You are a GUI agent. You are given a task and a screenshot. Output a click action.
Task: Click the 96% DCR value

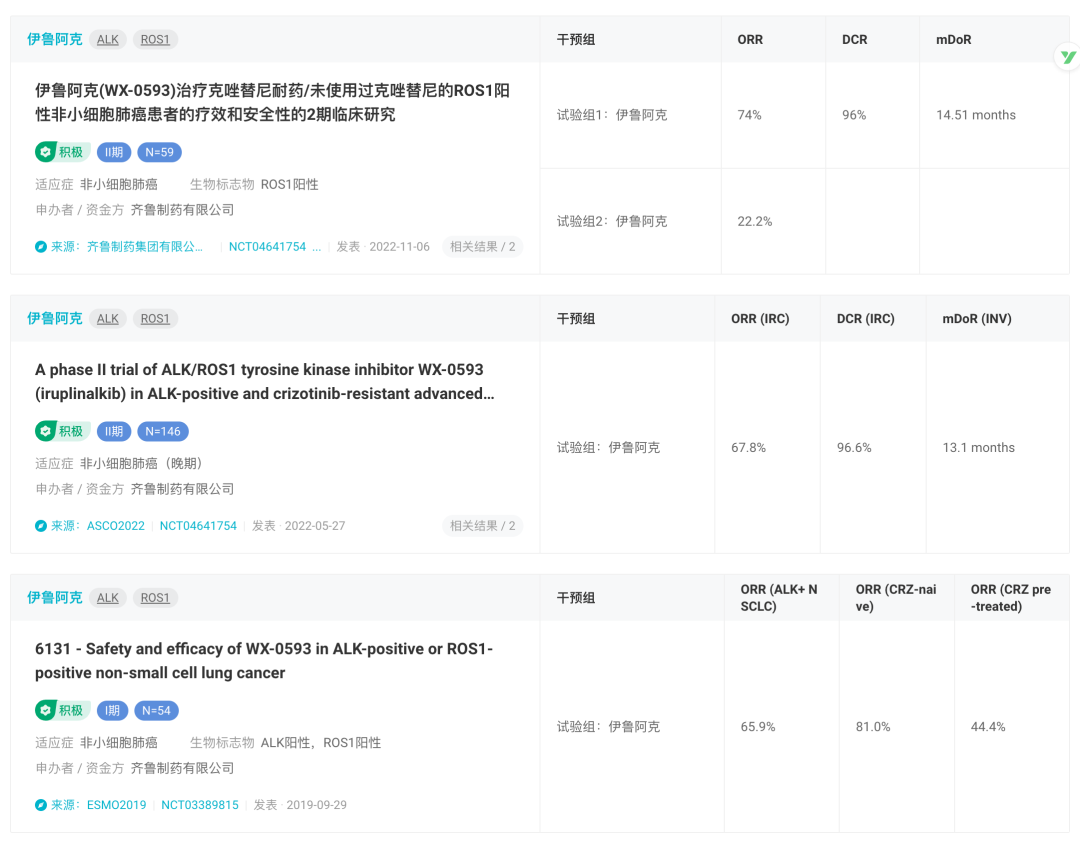tap(854, 115)
